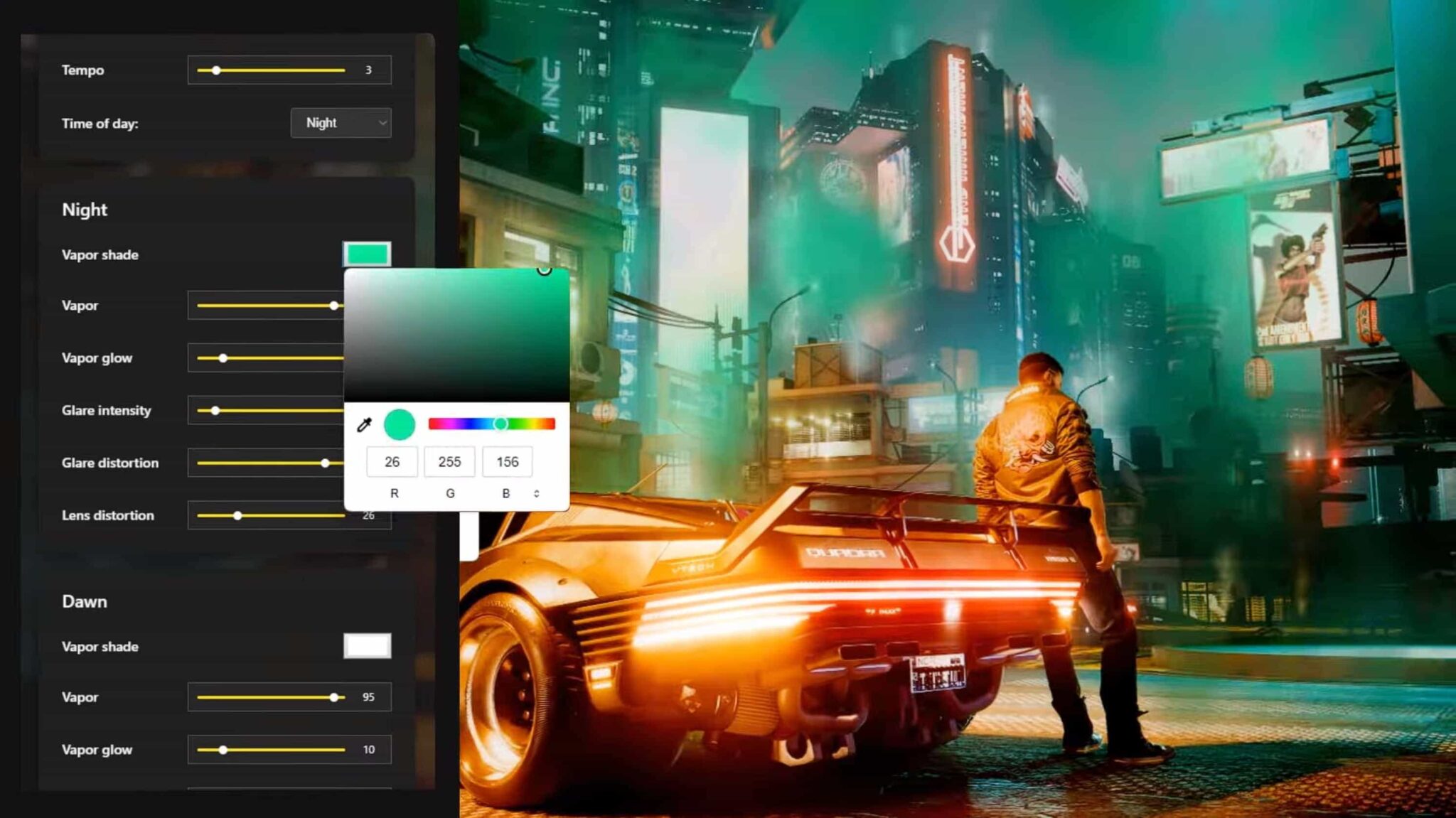Adjust the Glare distortion slider

tap(325, 463)
